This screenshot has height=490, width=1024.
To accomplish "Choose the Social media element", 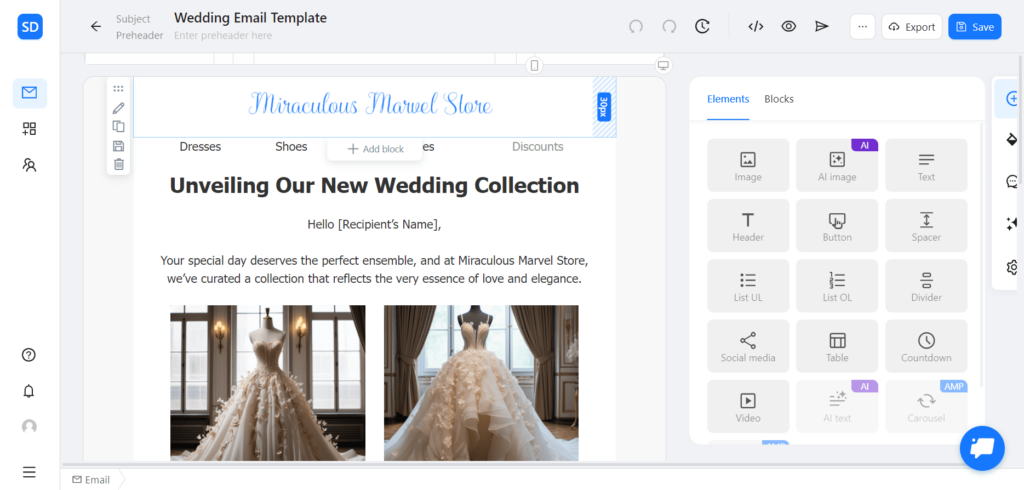I will coord(748,346).
